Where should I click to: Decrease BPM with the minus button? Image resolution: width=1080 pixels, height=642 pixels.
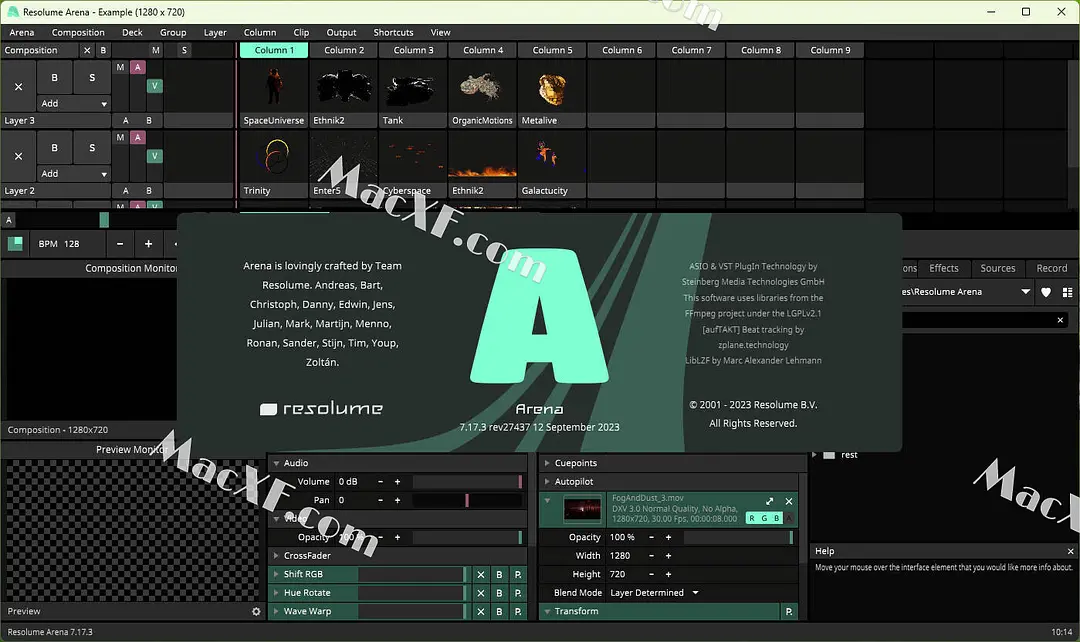(120, 244)
